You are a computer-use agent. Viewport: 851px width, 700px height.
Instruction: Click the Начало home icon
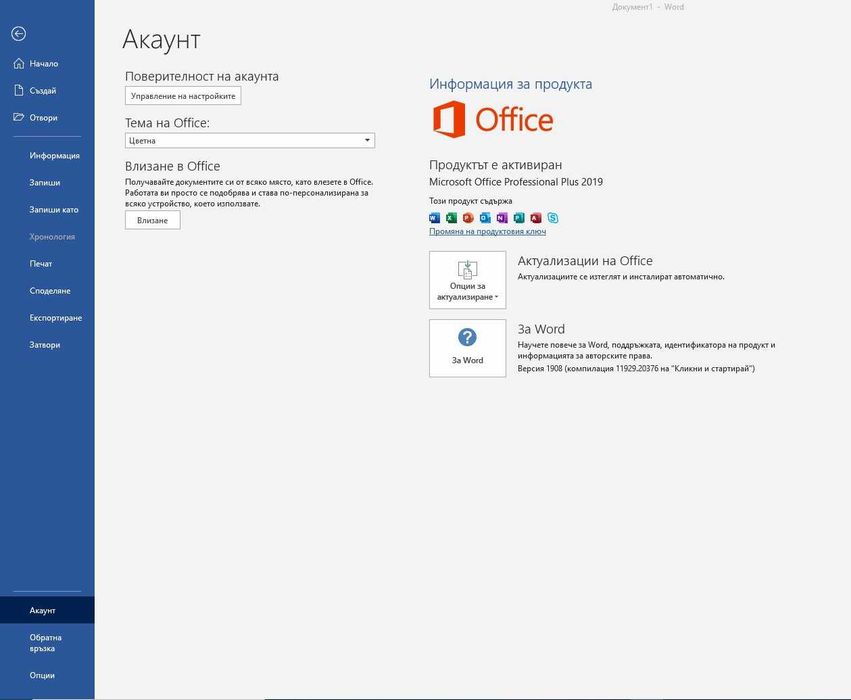pos(18,63)
